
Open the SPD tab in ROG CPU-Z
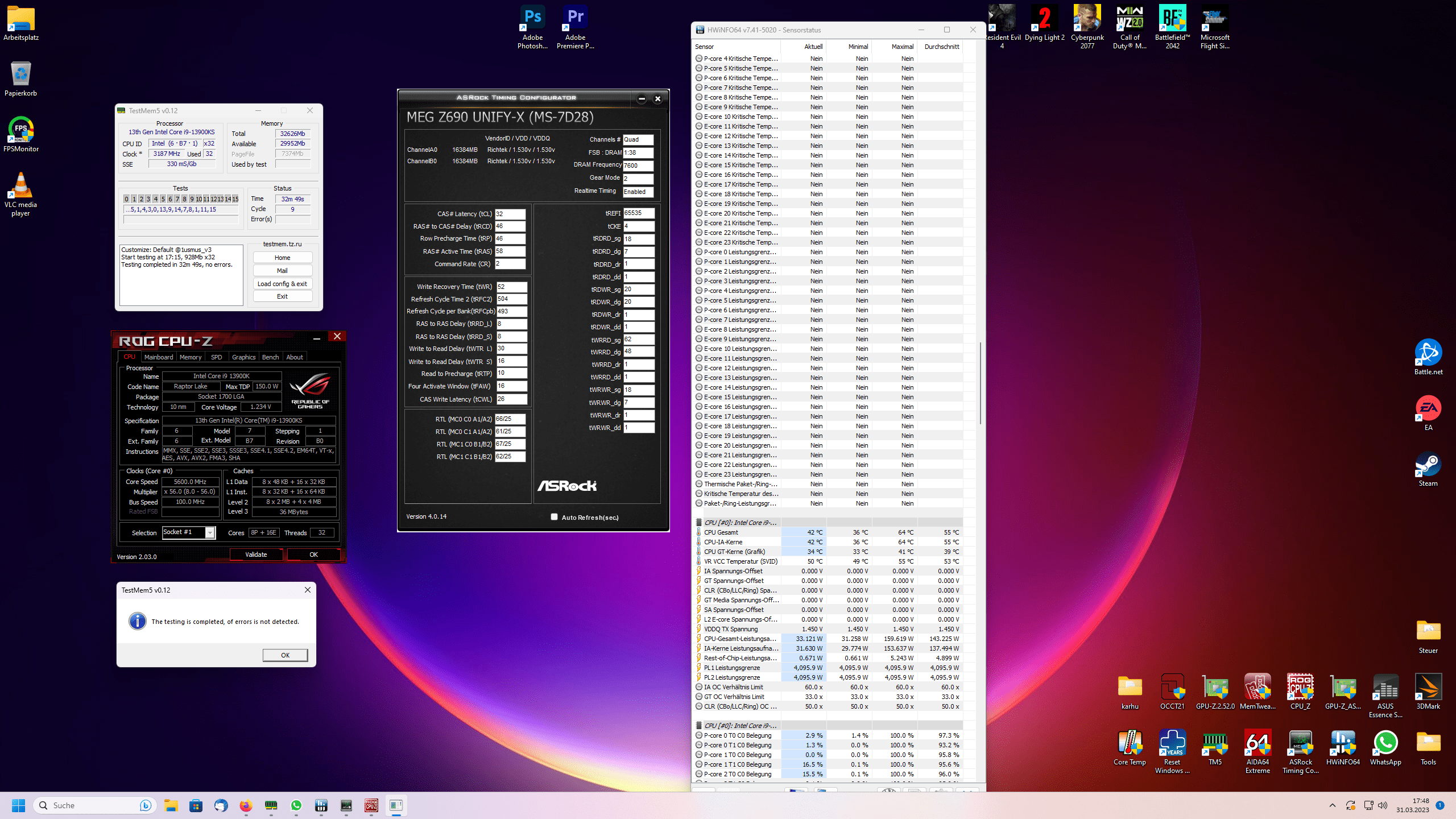coord(216,357)
